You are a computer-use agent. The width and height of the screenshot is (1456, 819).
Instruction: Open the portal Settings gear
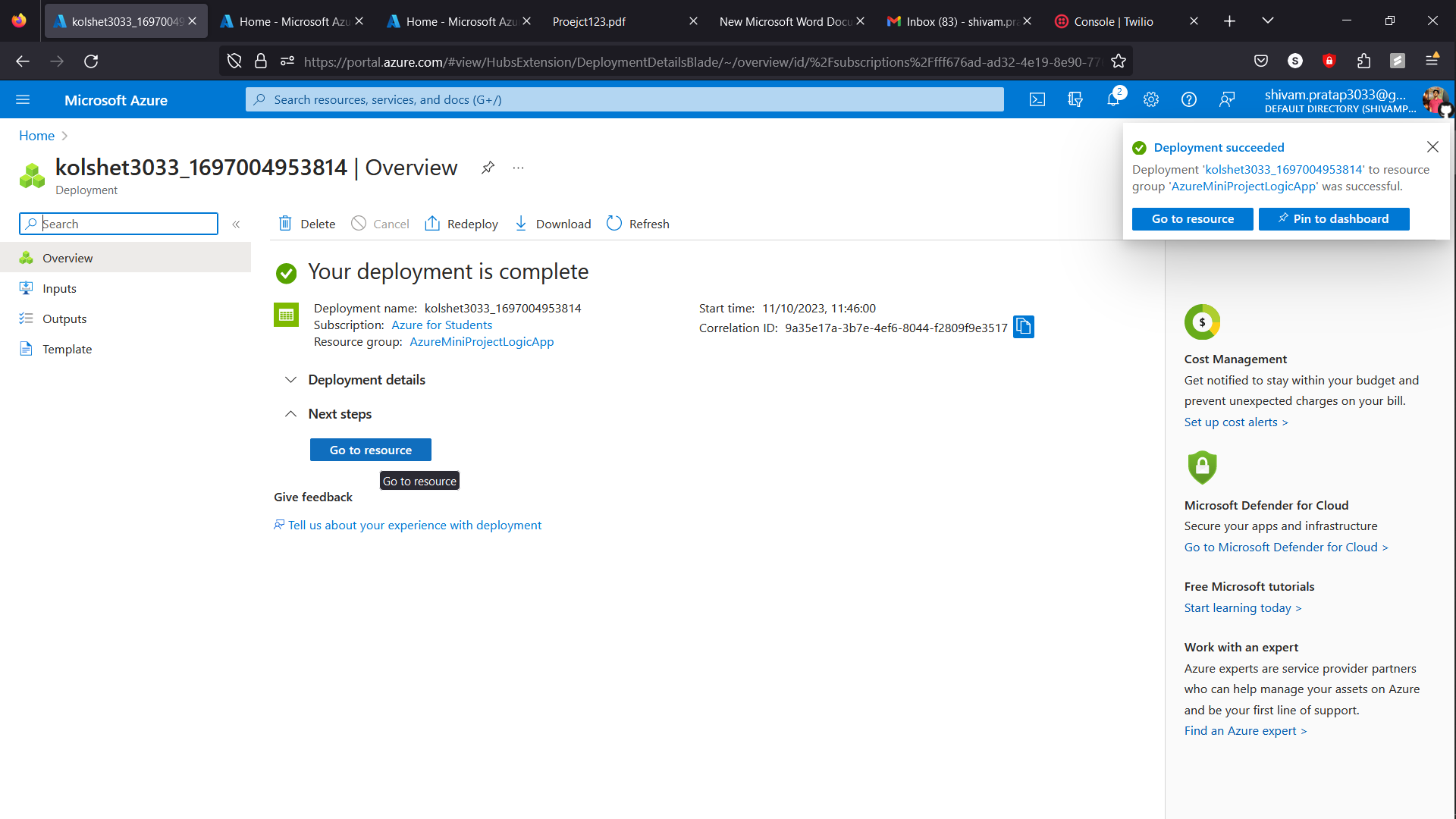click(1151, 99)
